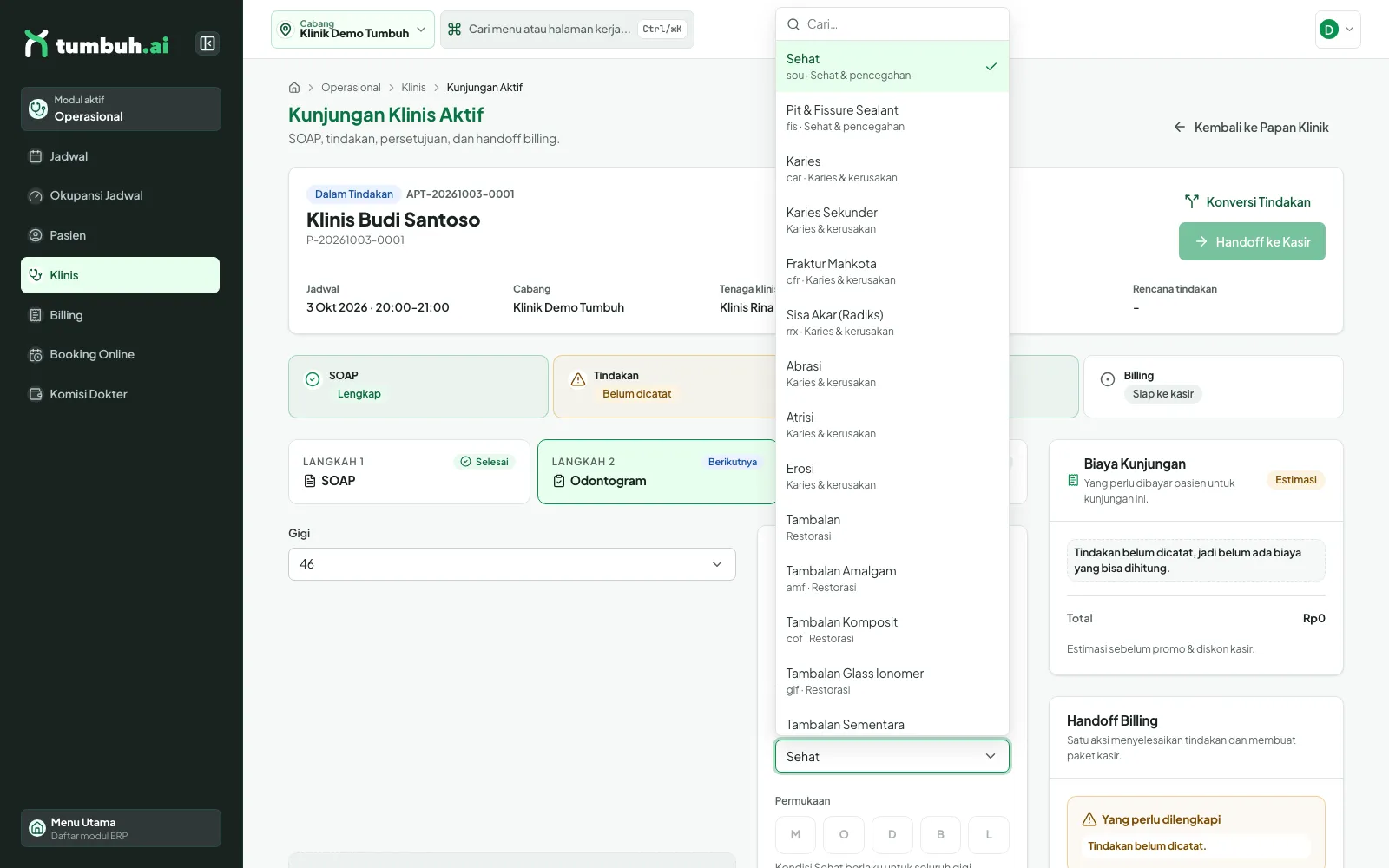The height and width of the screenshot is (868, 1389).
Task: Open the user avatar D menu
Action: pyautogui.click(x=1338, y=30)
